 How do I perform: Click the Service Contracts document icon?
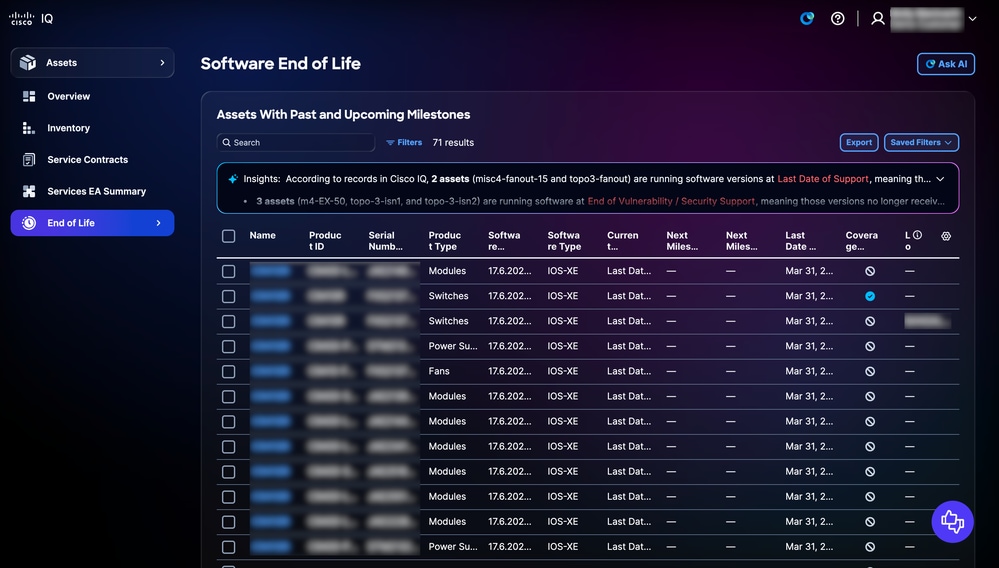pos(29,160)
